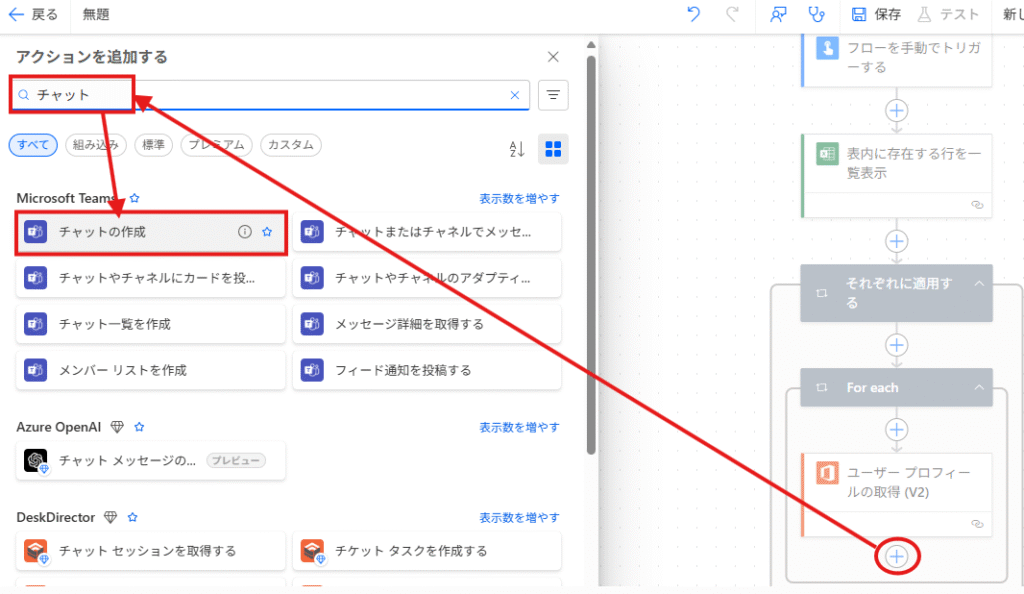
Task: Choose the メッセージ詳細を取得する action
Action: 427,324
